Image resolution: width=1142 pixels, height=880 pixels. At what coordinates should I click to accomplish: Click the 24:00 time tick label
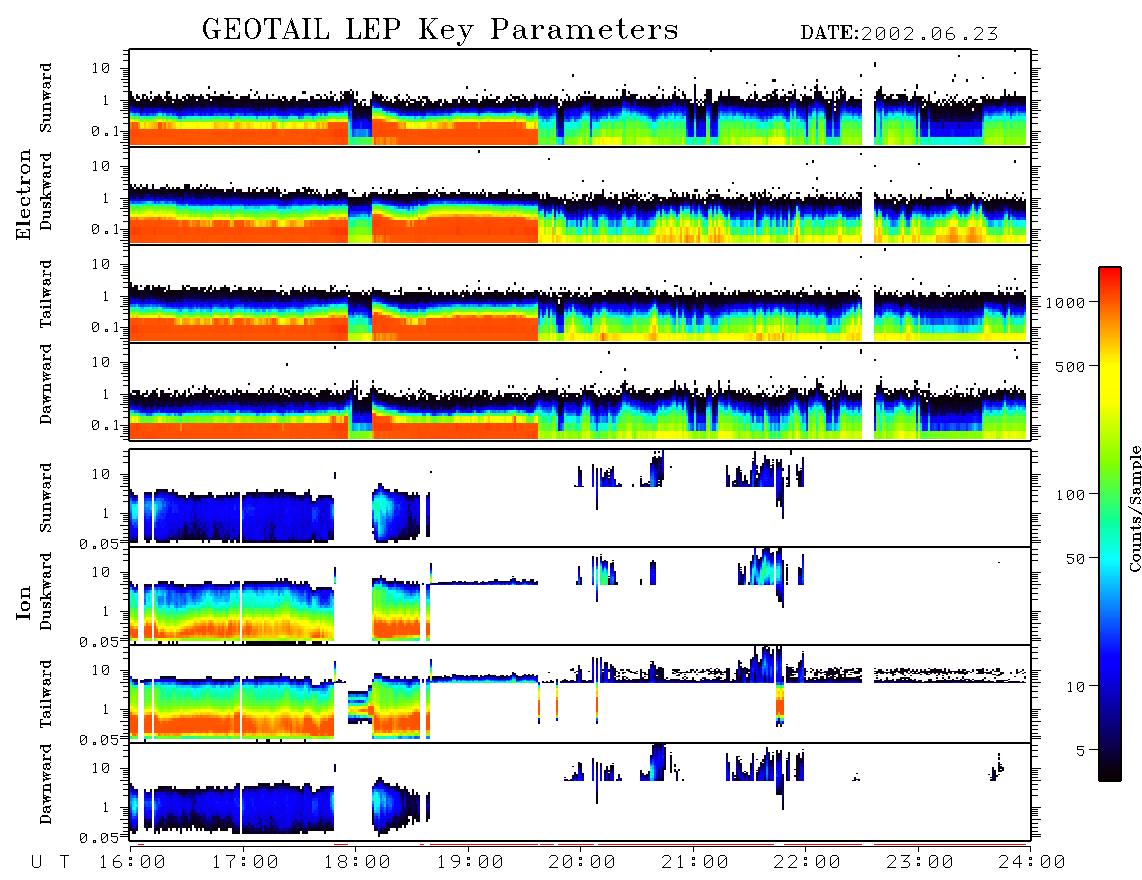(1031, 863)
